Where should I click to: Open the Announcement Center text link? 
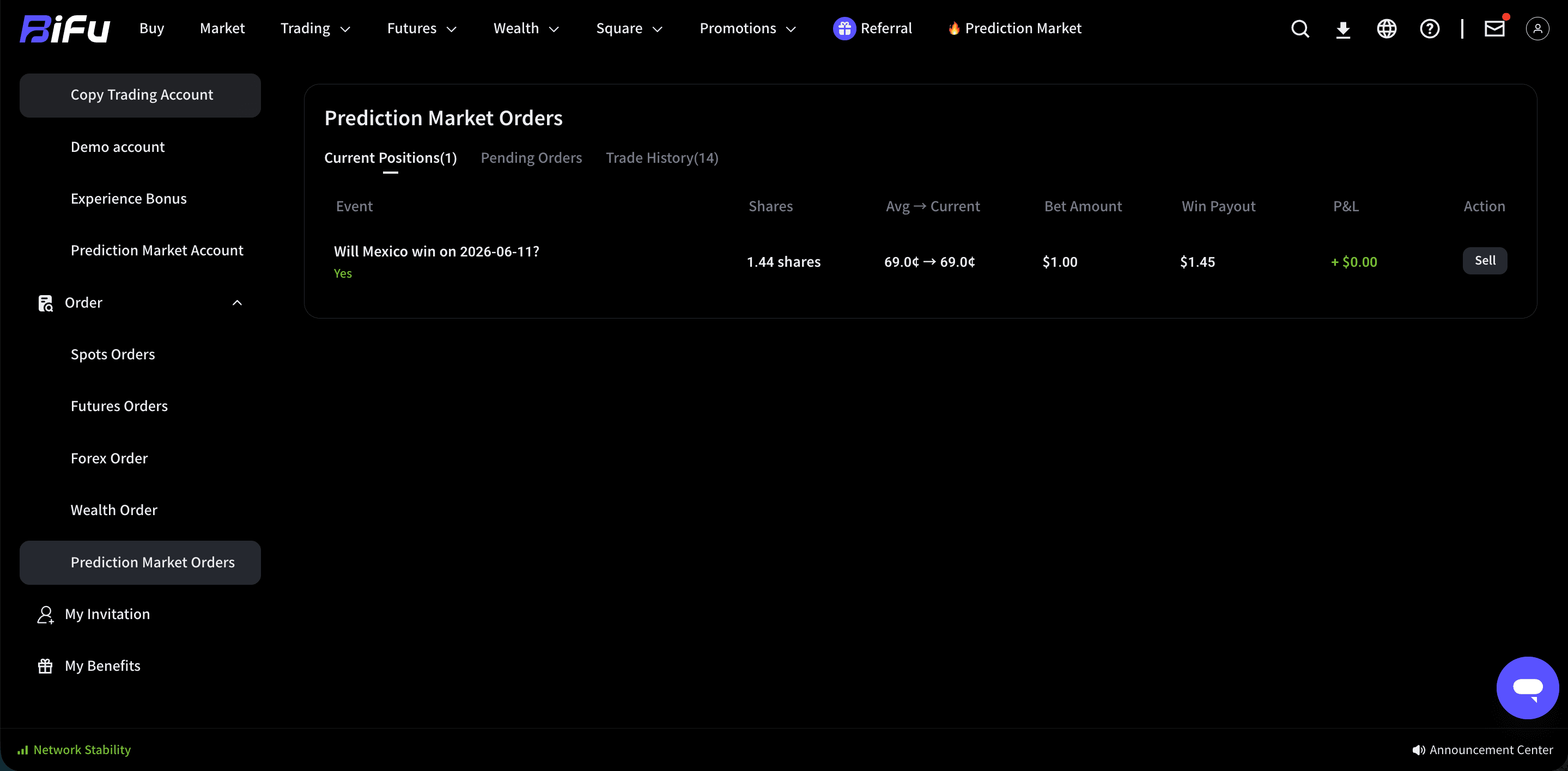coord(1491,750)
